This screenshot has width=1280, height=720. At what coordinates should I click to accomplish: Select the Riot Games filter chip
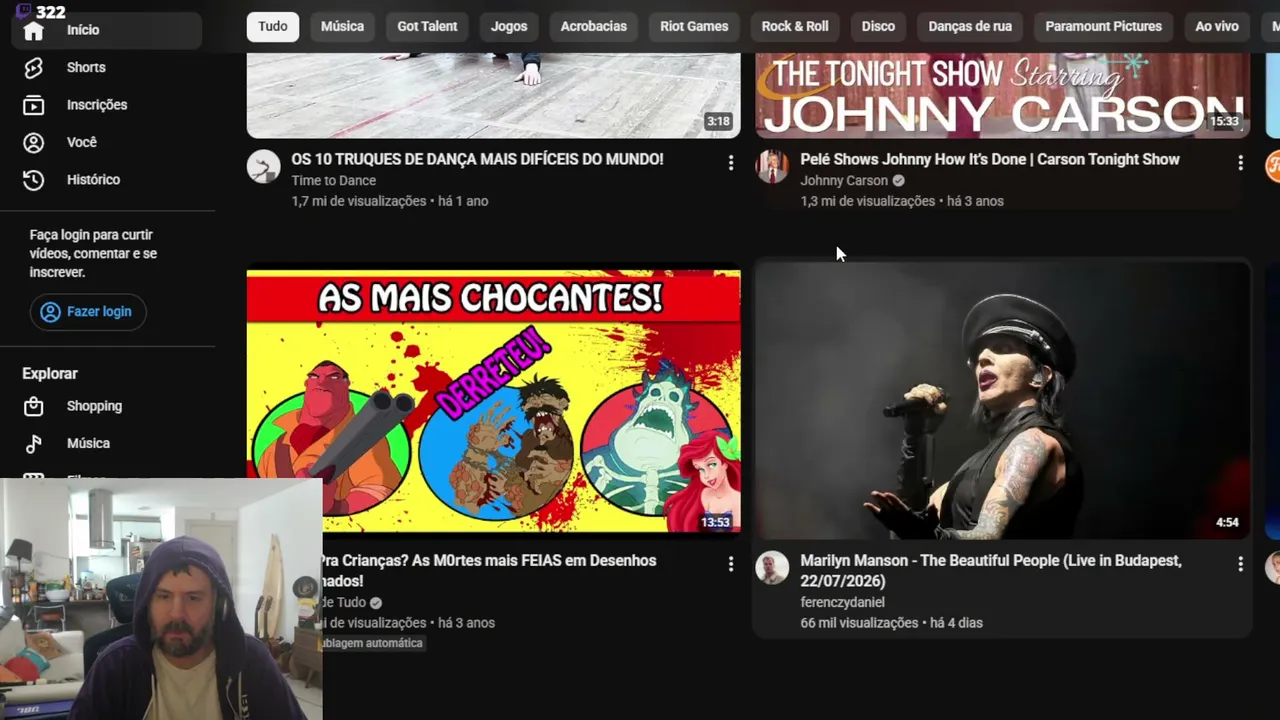(694, 26)
